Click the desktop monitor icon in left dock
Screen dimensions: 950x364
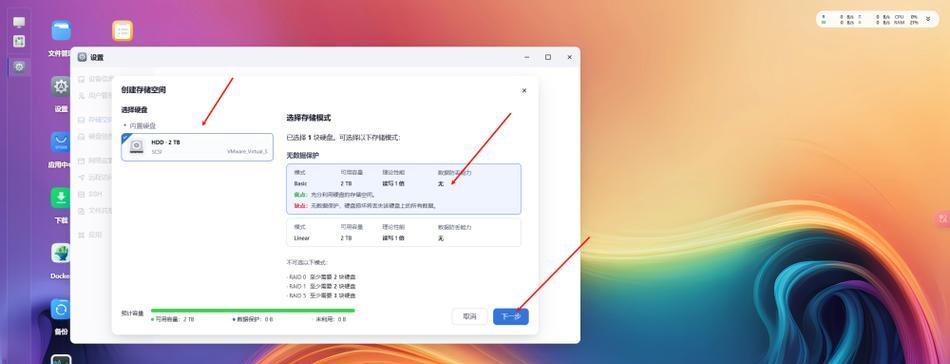click(x=19, y=22)
